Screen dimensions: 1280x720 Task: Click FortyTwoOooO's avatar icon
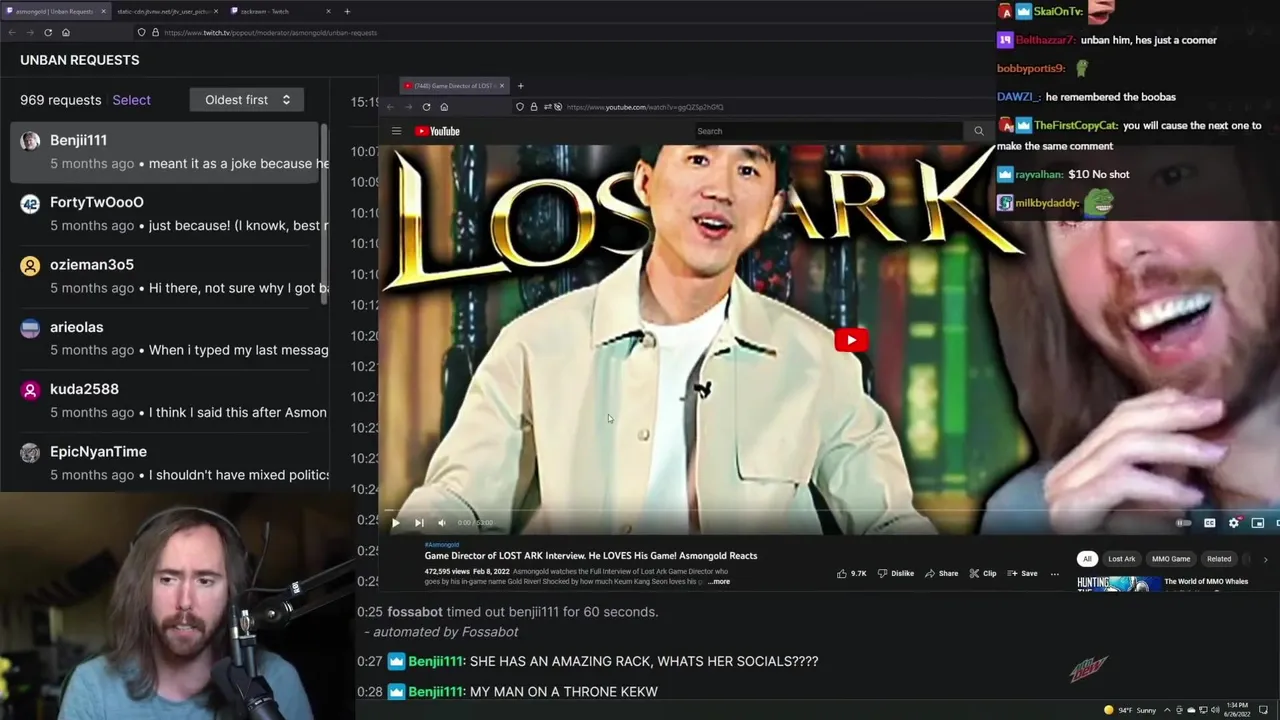tap(30, 203)
